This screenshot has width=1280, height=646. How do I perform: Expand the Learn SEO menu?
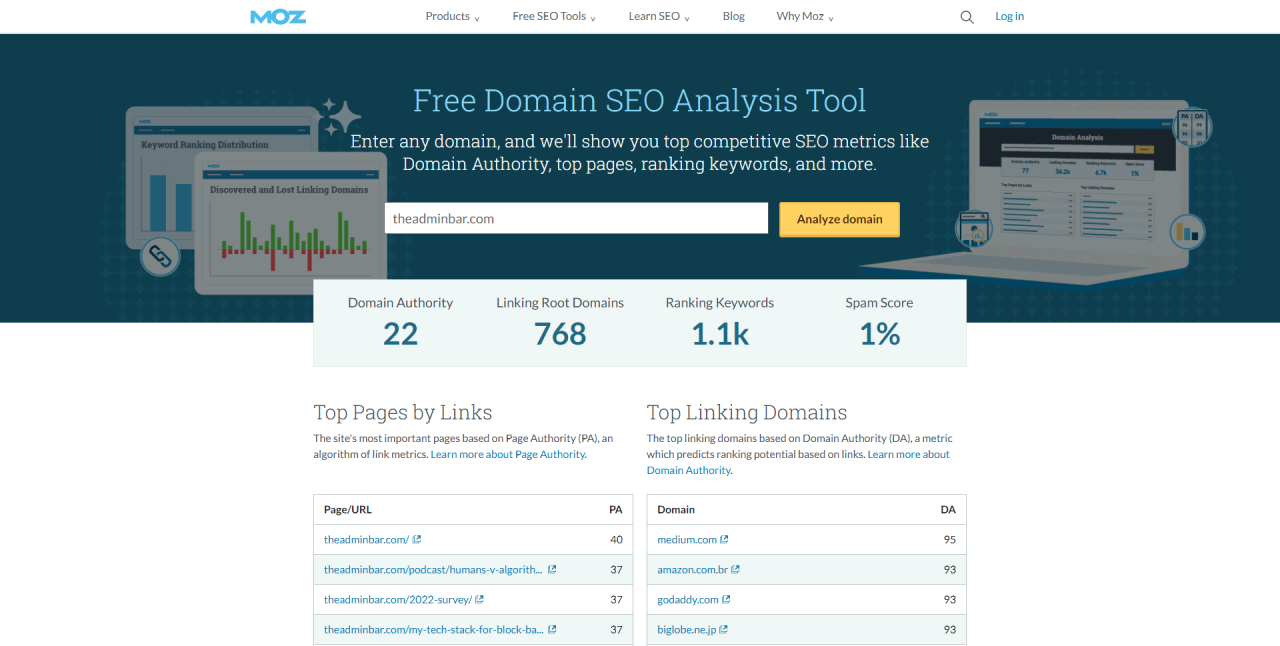coord(659,16)
